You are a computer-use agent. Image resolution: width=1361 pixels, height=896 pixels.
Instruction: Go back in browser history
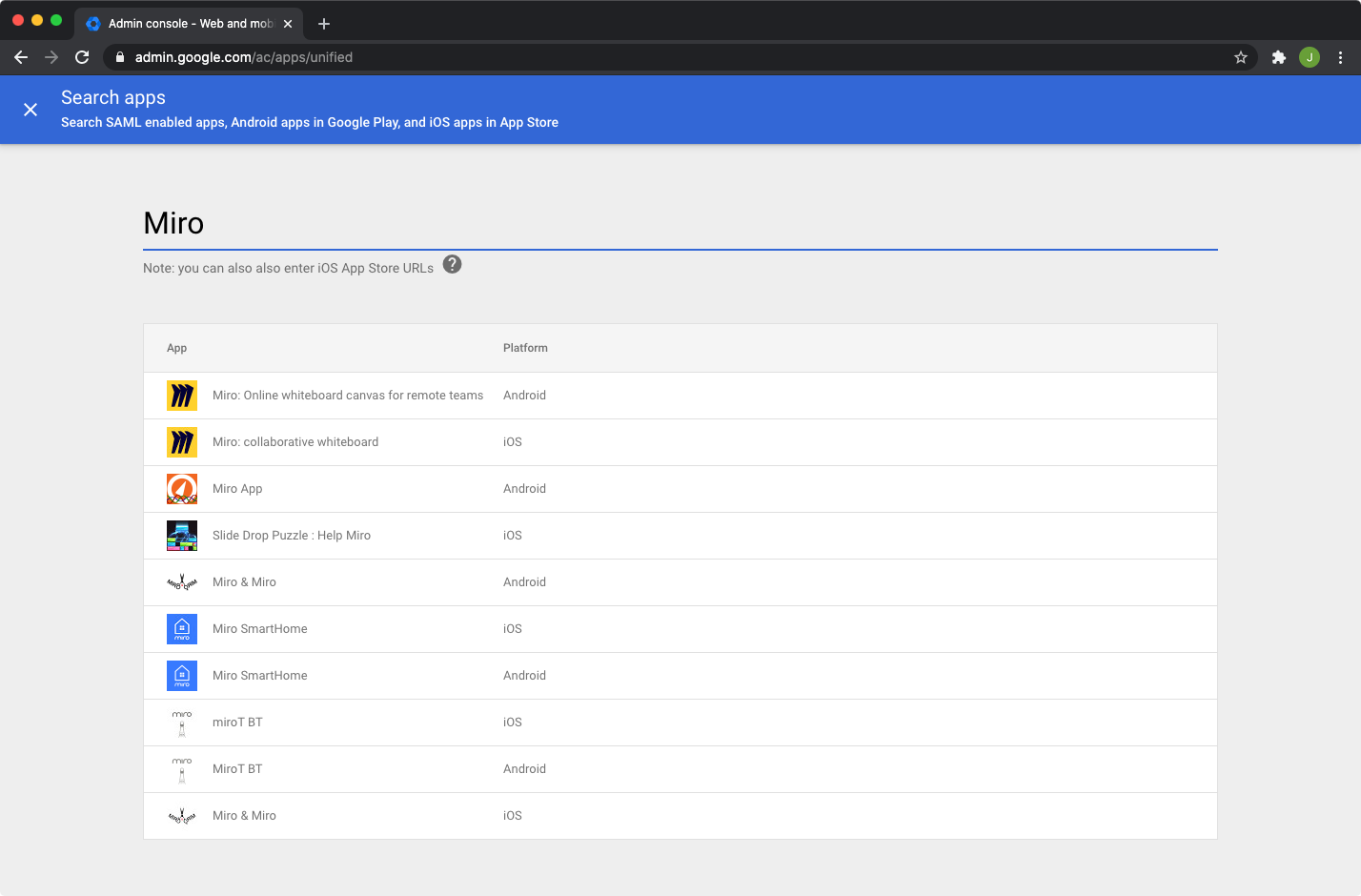[21, 57]
